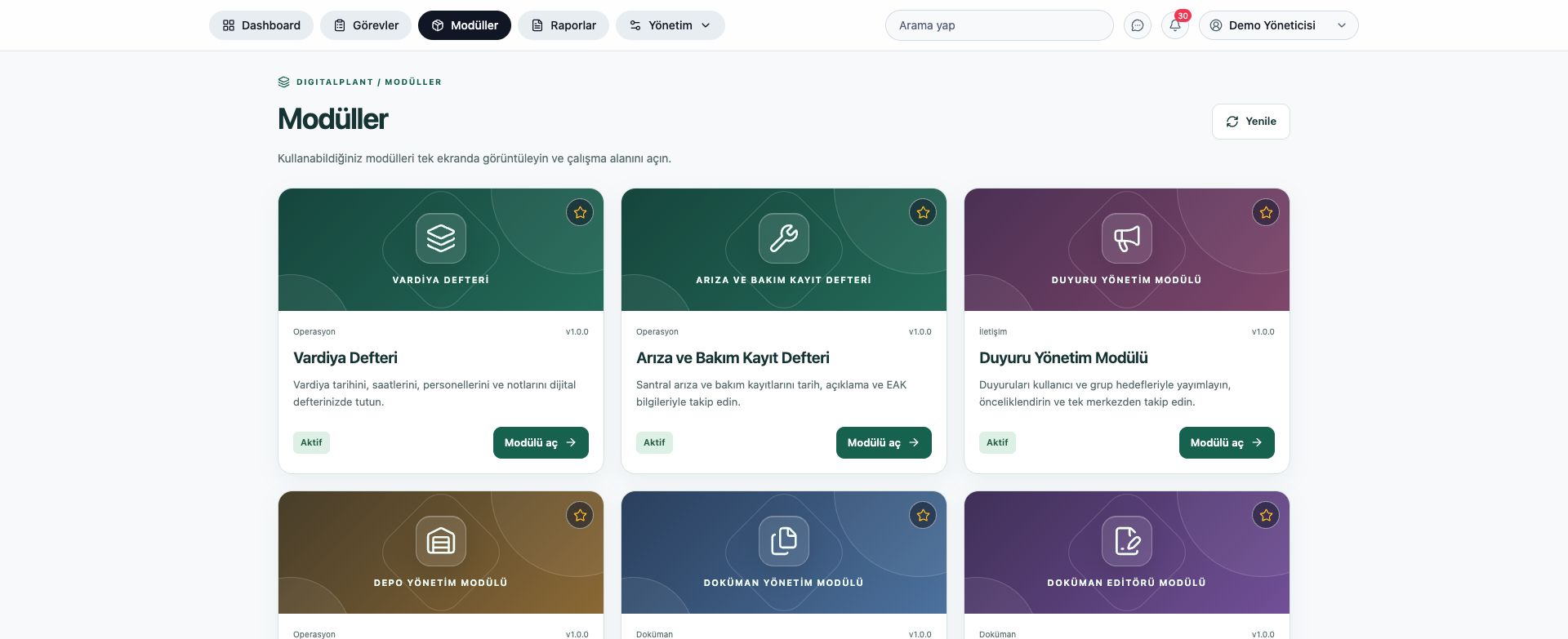Click the Aktif badge on Vardiya Defteri
Viewport: 1568px width, 639px height.
click(311, 442)
